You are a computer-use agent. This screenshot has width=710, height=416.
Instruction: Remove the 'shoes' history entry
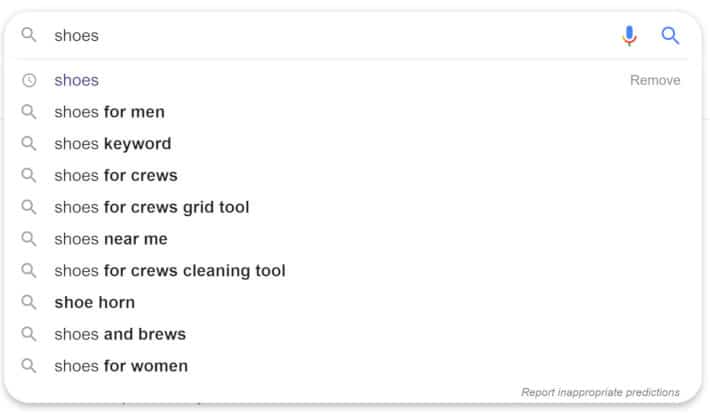[x=655, y=80]
